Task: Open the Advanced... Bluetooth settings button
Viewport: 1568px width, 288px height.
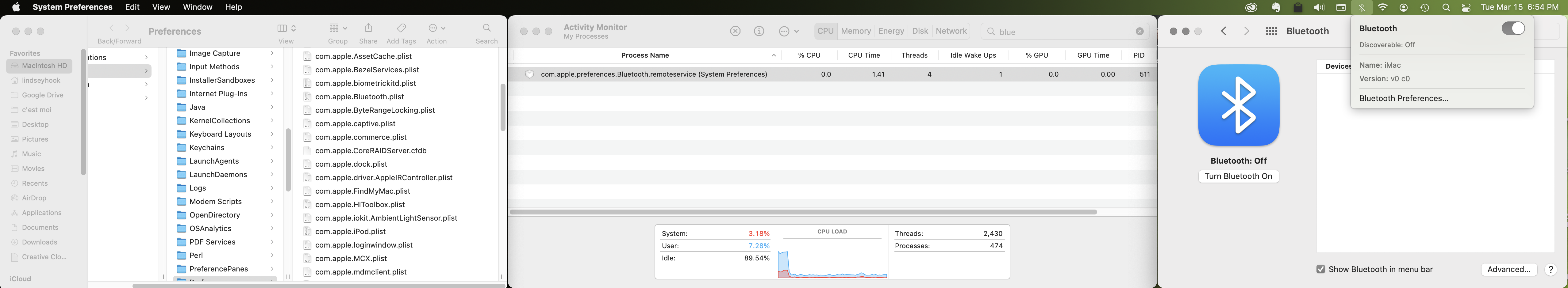Action: (1508, 270)
